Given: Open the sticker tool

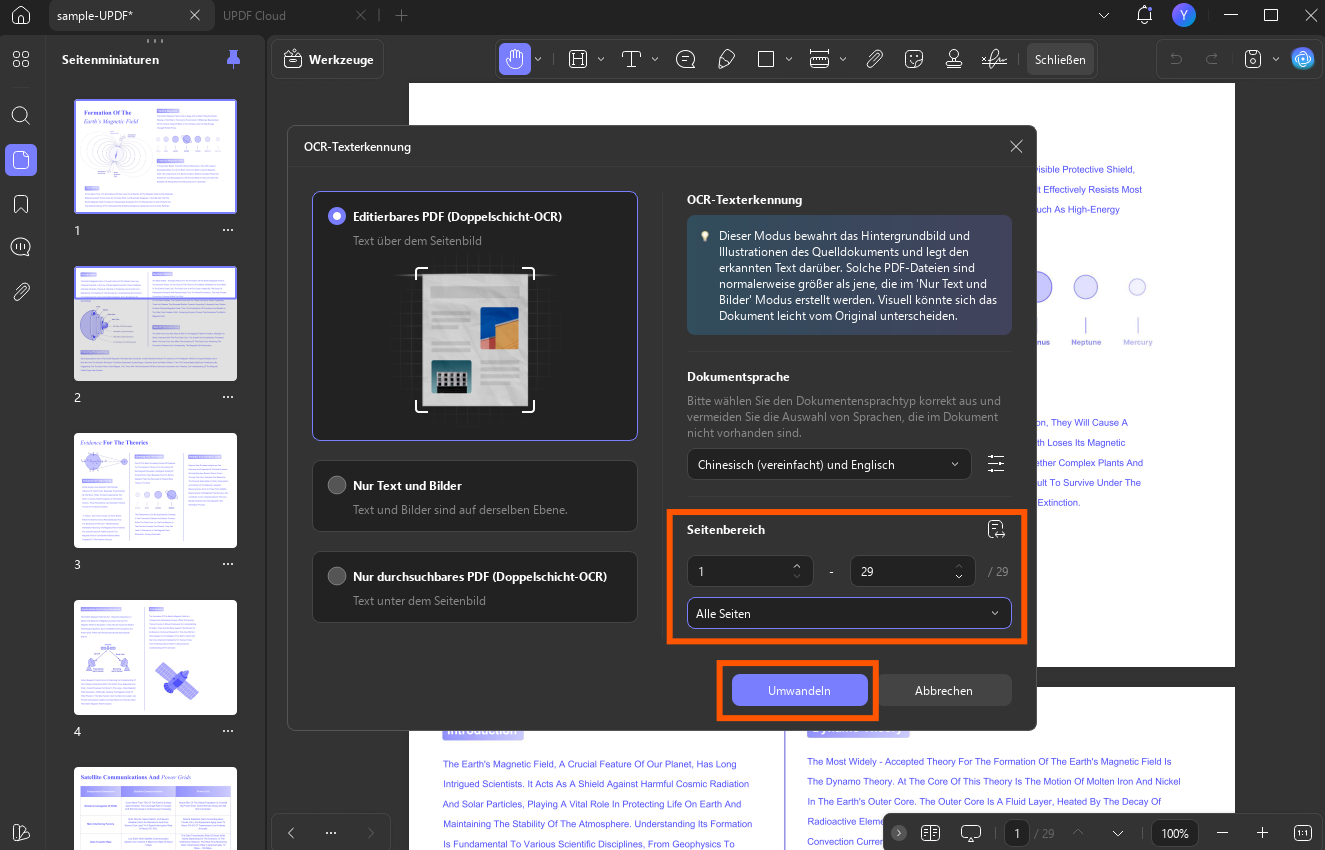Looking at the screenshot, I should click(913, 59).
